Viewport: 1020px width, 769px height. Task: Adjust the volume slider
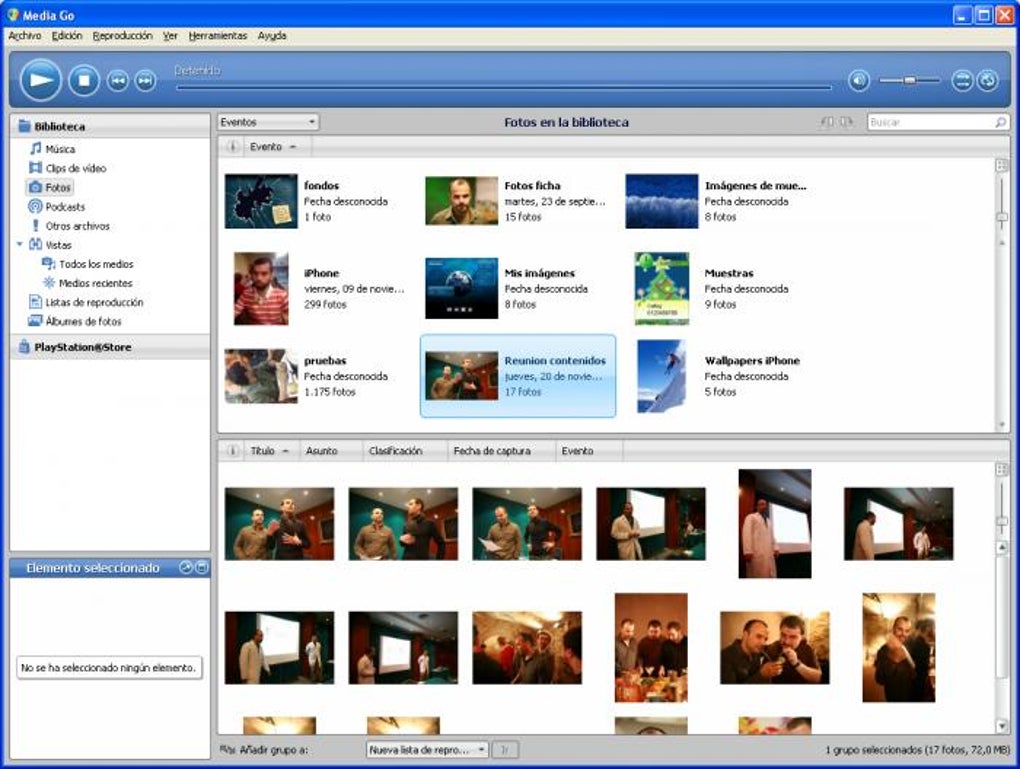click(x=909, y=80)
